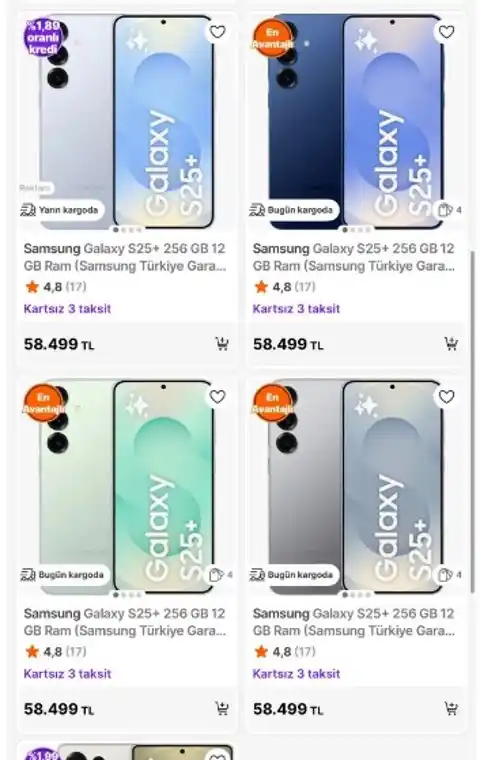Add silver Galaxy S25+ to cart
This screenshot has height=760, width=480.
(x=222, y=344)
